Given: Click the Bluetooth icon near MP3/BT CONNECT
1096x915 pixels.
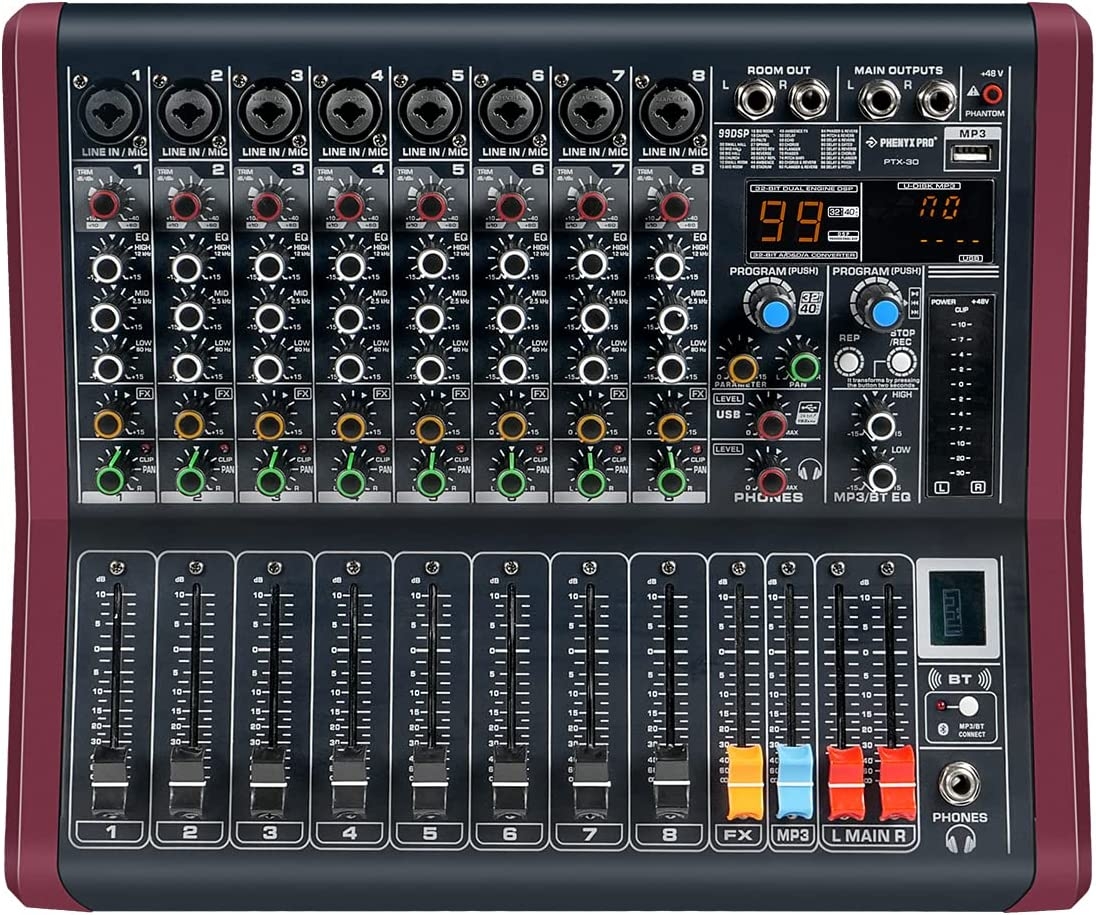Looking at the screenshot, I should point(943,727).
